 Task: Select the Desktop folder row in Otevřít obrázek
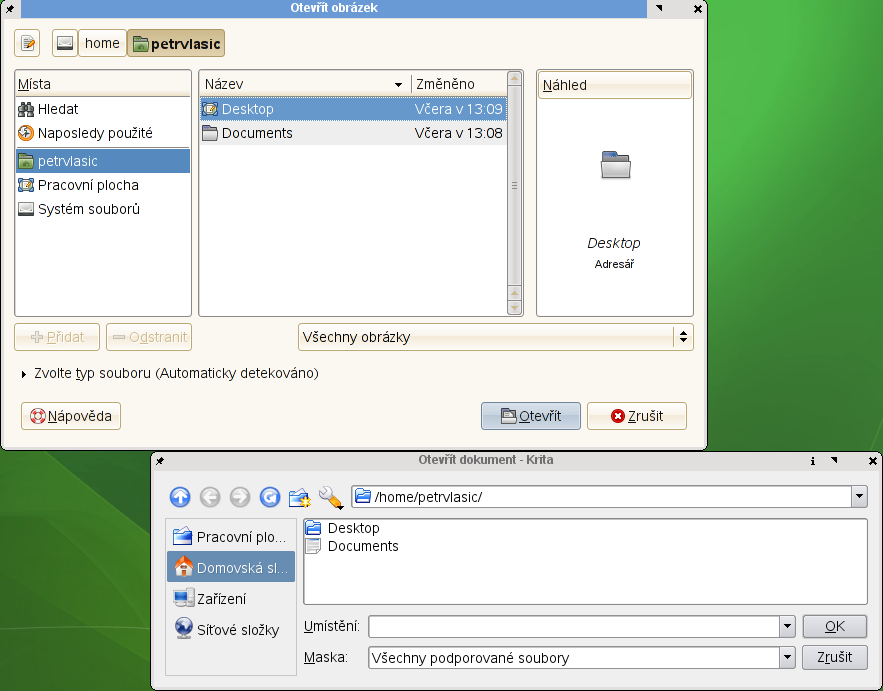(353, 109)
